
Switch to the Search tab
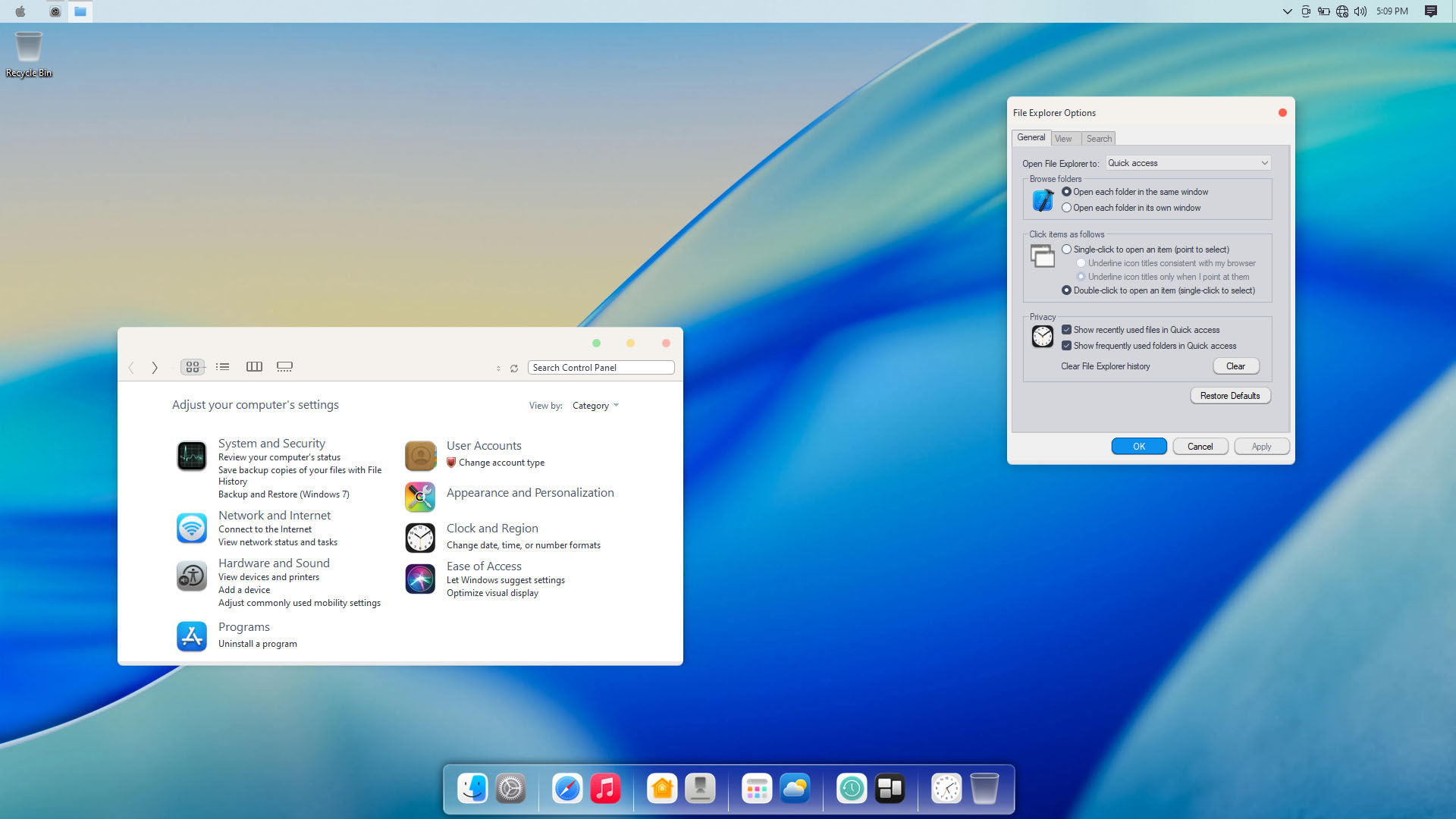1098,139
